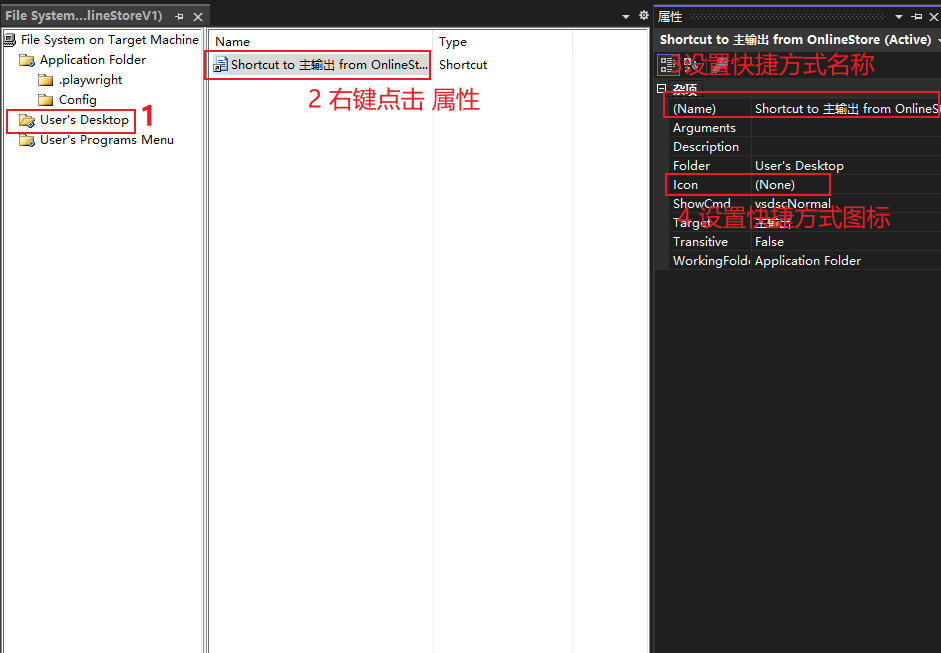
Task: Pin the File System editor panel open
Action: (180, 15)
